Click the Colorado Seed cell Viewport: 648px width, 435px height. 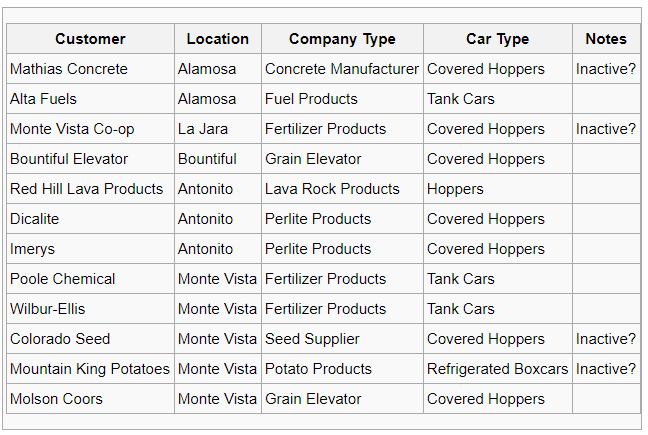[91, 339]
